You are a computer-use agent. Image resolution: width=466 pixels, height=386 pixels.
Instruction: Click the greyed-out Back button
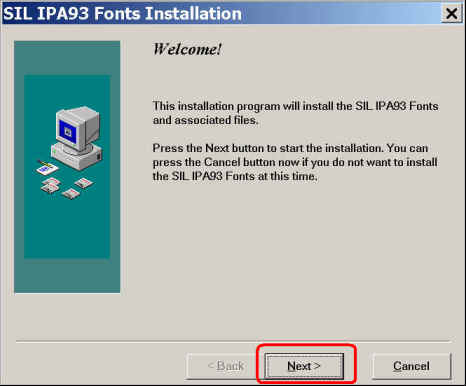[225, 366]
